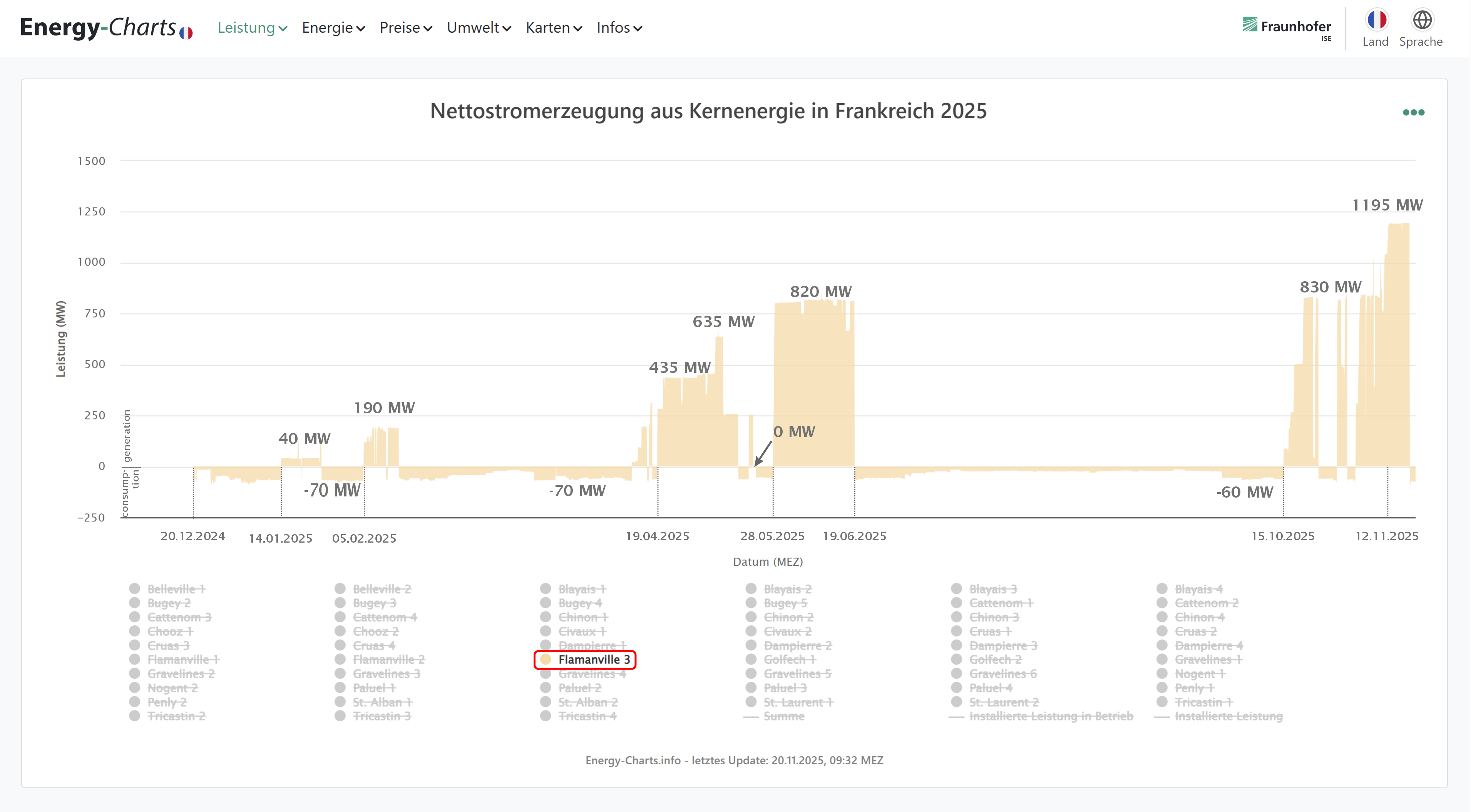Viewport: 1471px width, 812px height.
Task: Open the Karten menu
Action: click(553, 27)
